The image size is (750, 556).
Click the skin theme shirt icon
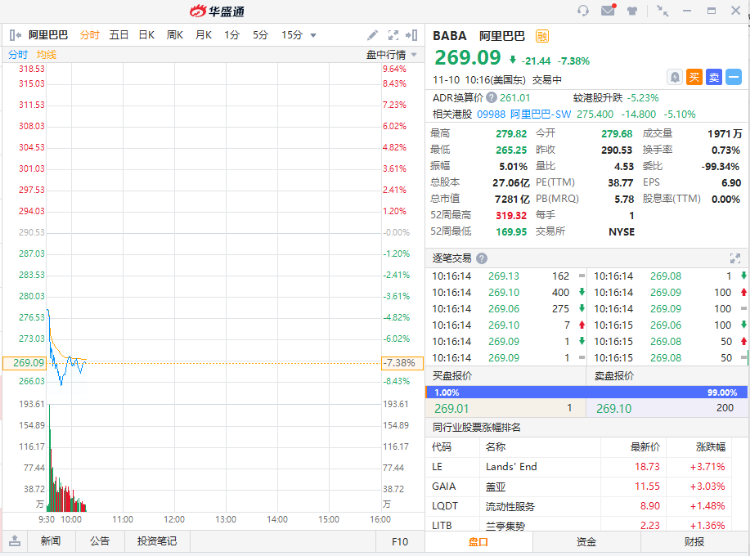pyautogui.click(x=633, y=11)
